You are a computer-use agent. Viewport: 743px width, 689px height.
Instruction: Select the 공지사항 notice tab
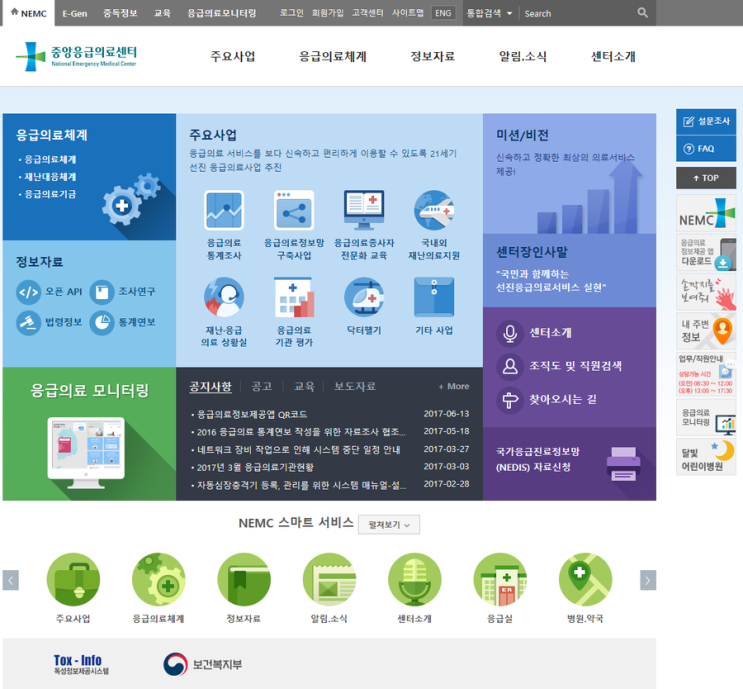(x=211, y=387)
